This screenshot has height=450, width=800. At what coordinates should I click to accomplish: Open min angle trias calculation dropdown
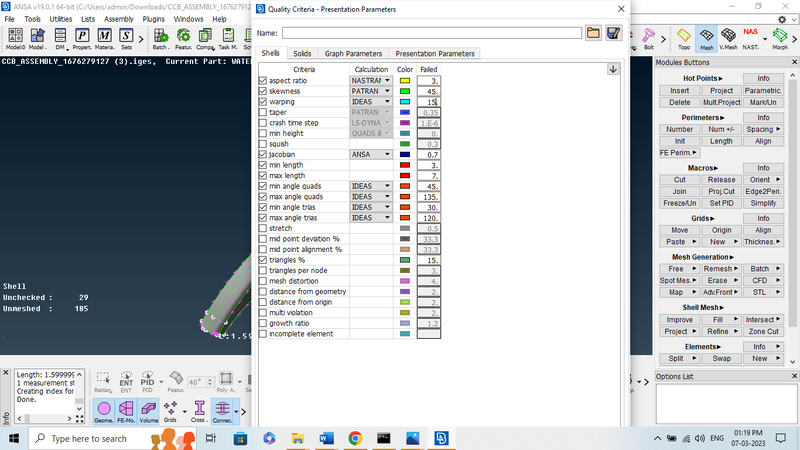click(x=371, y=207)
